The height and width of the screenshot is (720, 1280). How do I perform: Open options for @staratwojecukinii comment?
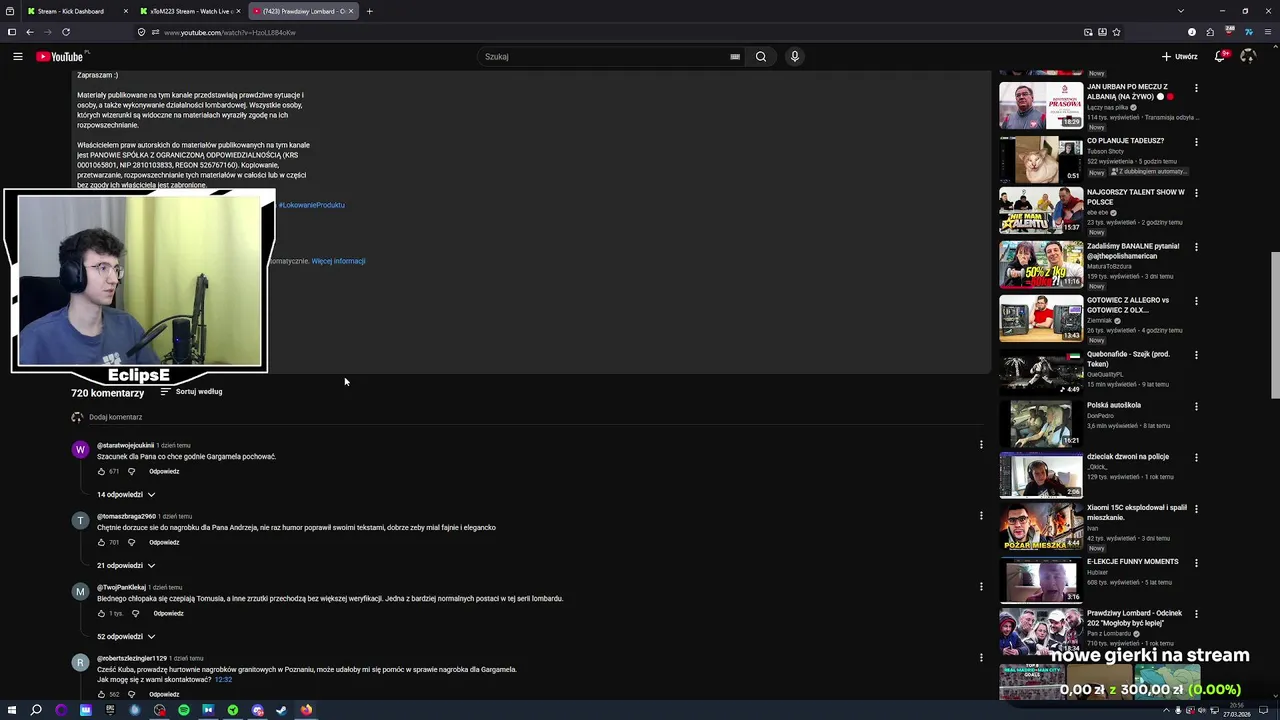(x=981, y=444)
